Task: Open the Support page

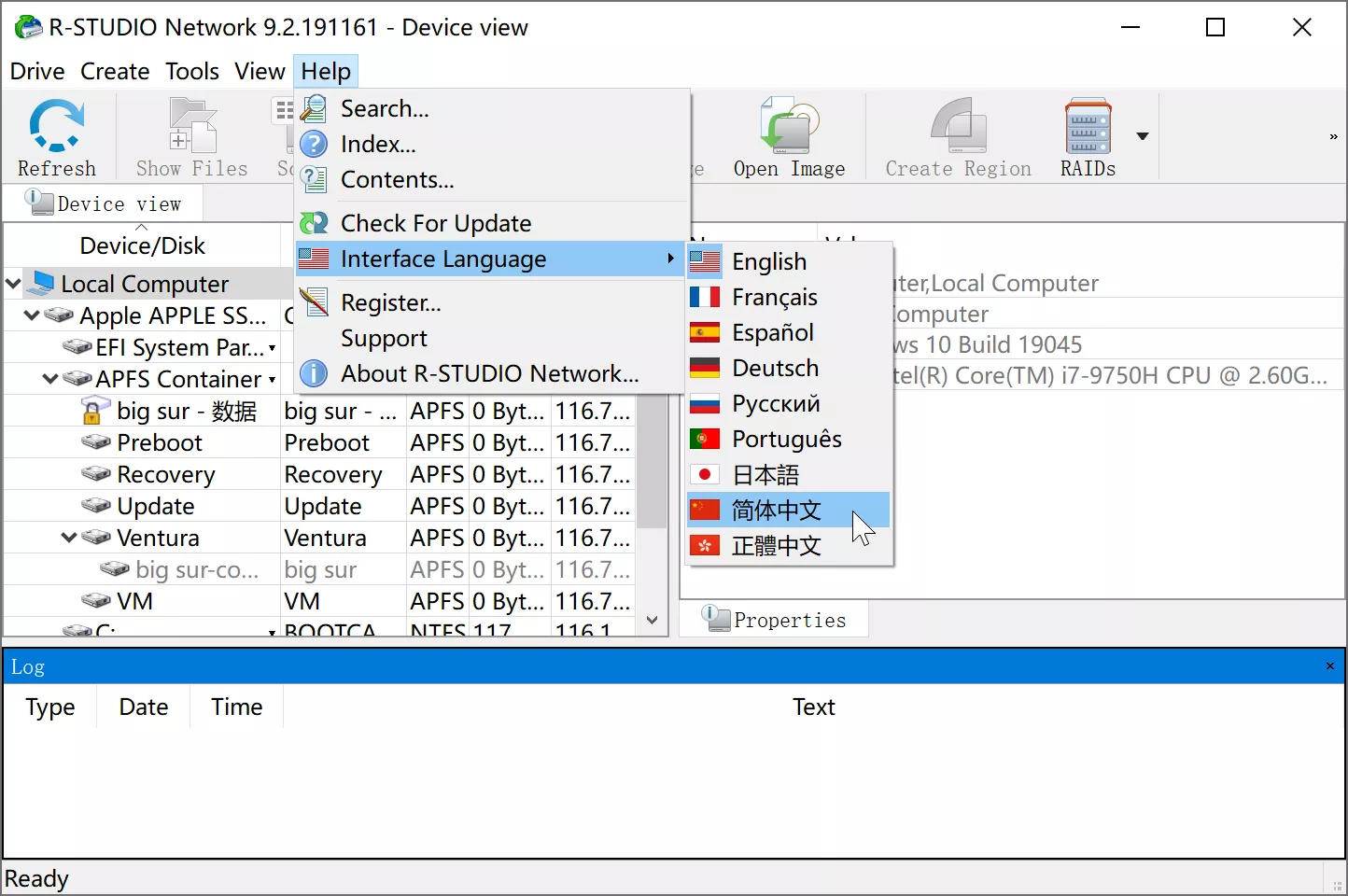Action: coord(383,338)
